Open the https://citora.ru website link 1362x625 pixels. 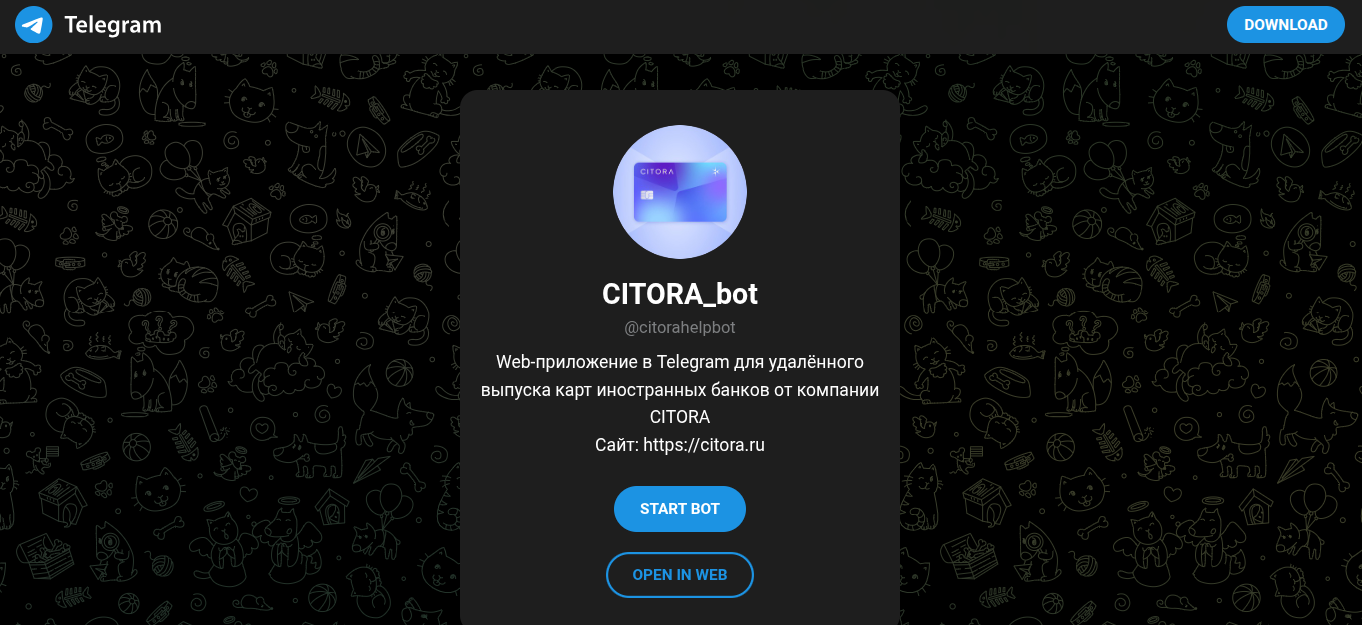click(x=704, y=445)
